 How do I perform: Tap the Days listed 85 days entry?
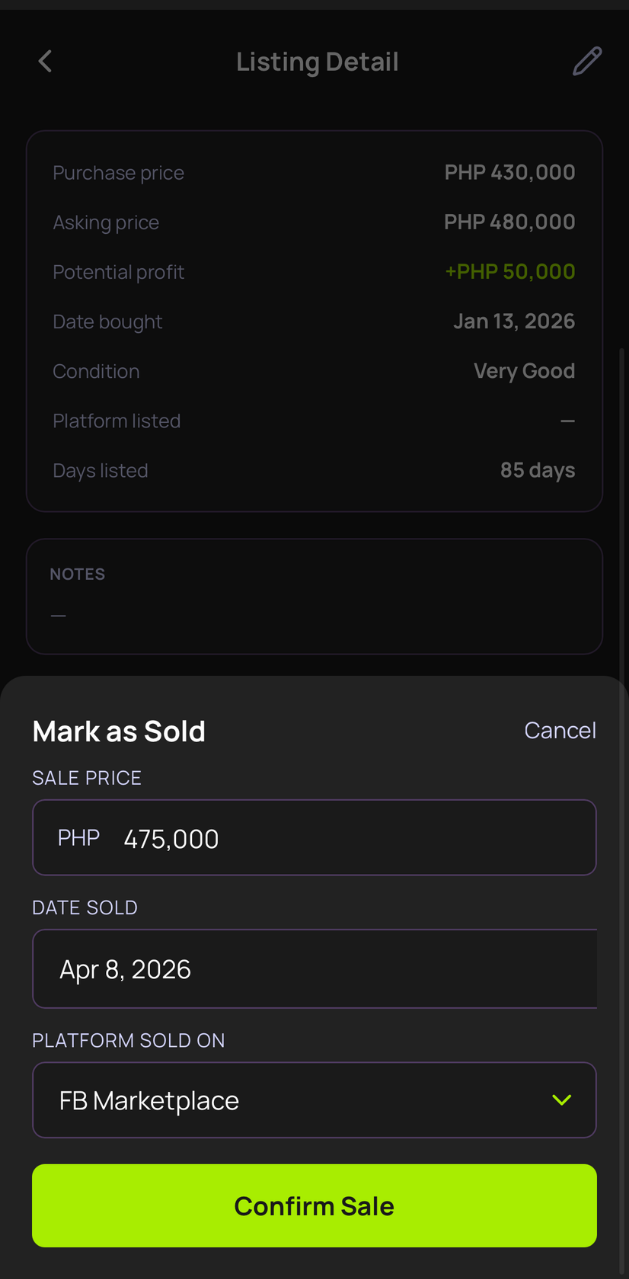pyautogui.click(x=314, y=470)
